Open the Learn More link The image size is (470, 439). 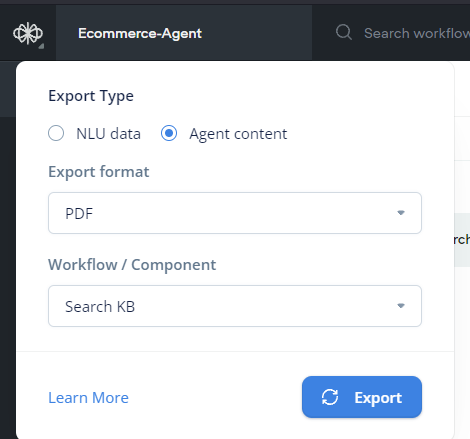pos(88,398)
